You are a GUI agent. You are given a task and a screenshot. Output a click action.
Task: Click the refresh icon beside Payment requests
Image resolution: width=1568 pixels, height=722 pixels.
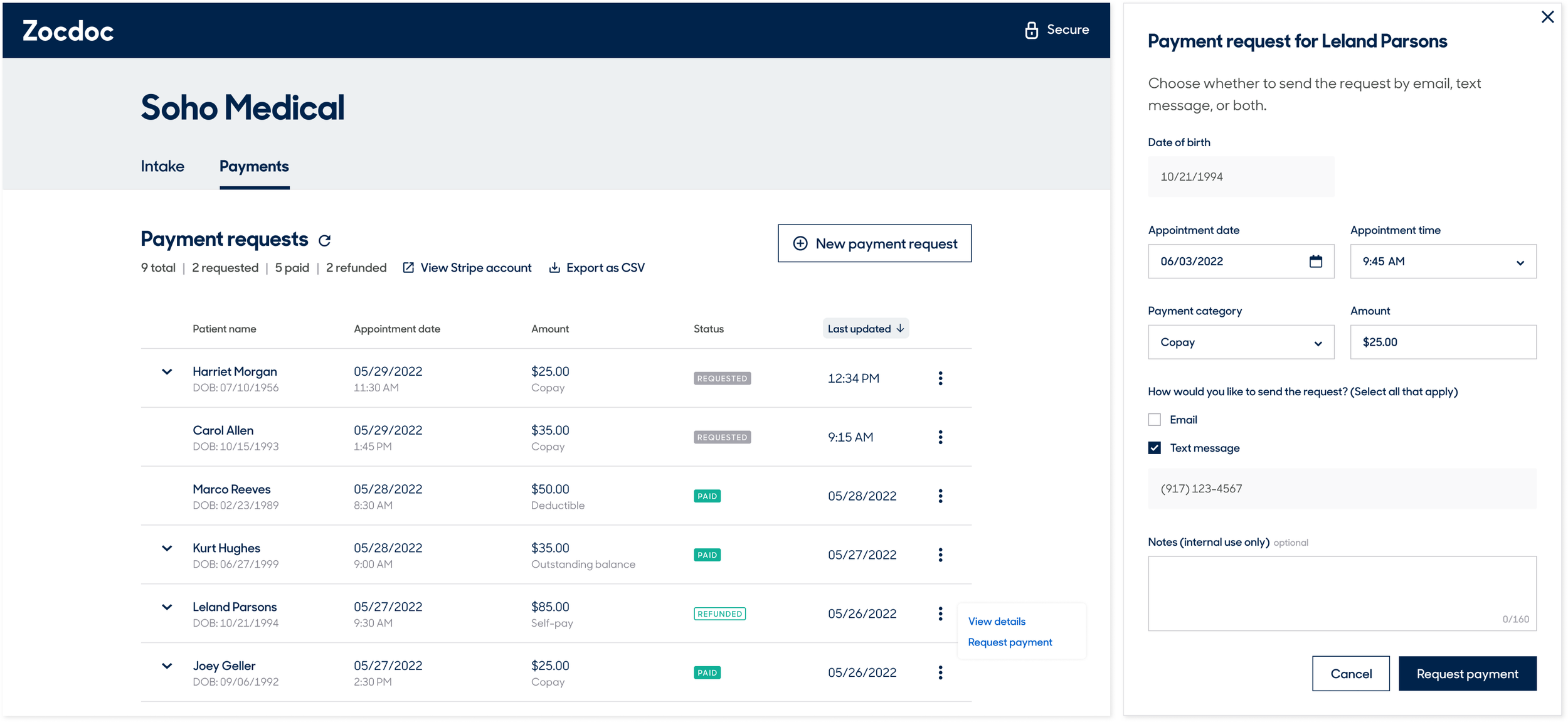coord(324,240)
